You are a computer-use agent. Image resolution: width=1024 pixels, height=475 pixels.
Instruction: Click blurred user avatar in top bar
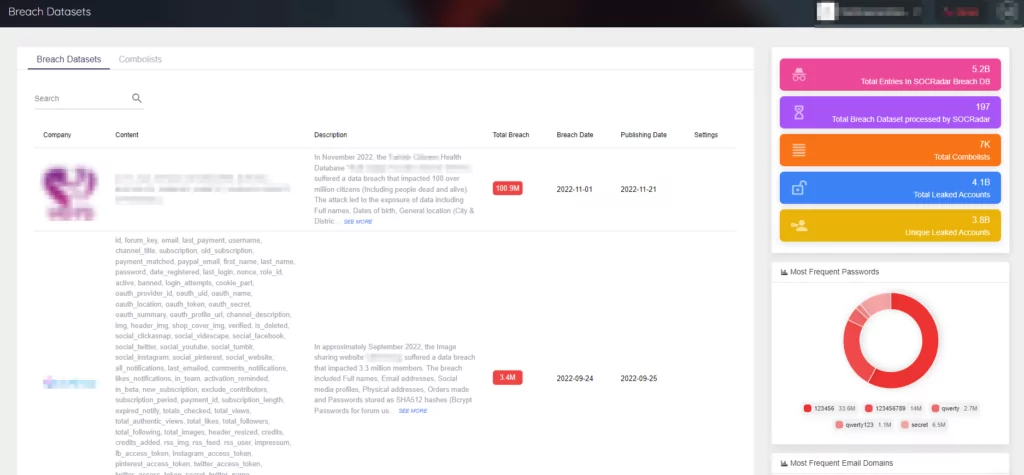pos(826,12)
